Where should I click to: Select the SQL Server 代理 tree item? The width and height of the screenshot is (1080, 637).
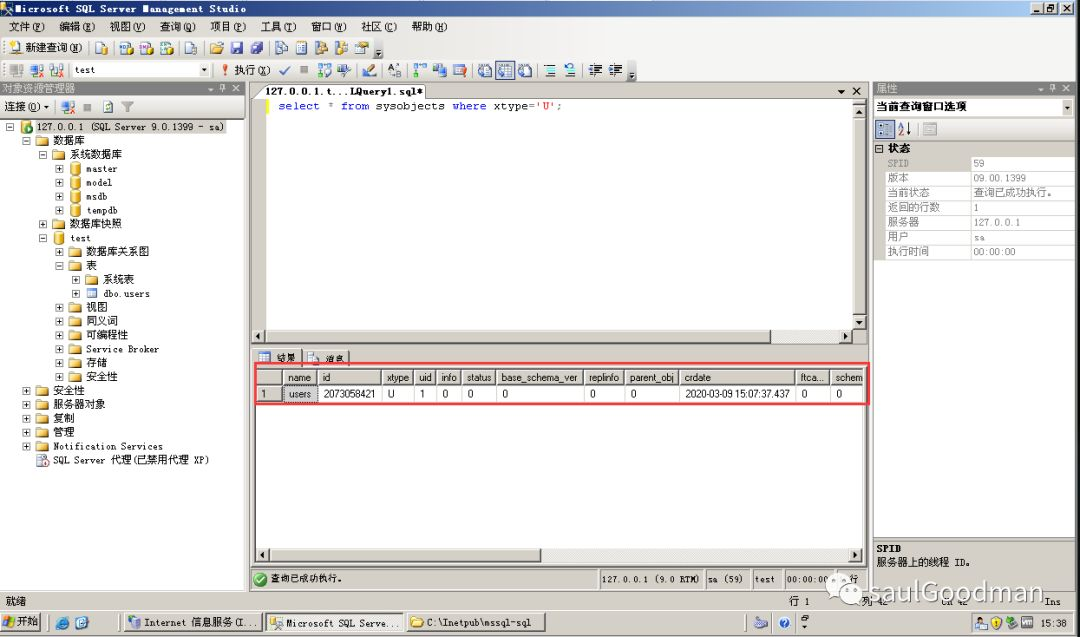[x=131, y=460]
